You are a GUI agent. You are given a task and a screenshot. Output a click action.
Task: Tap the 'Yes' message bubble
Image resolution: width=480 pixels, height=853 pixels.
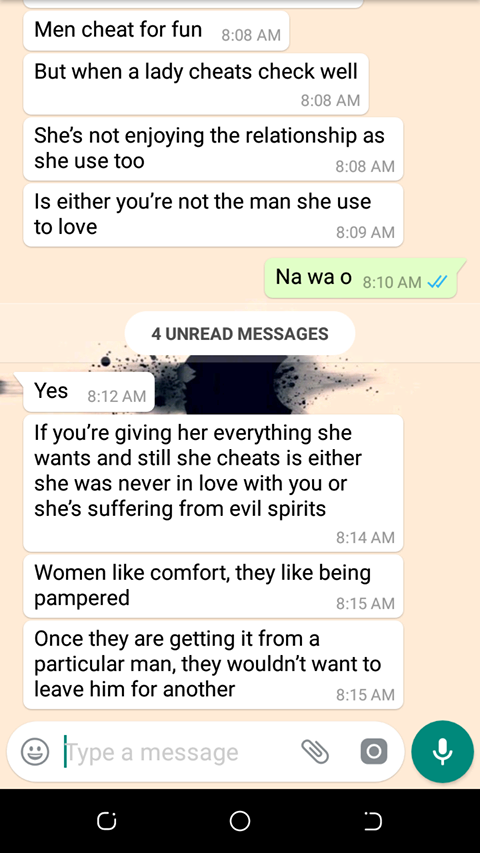tap(89, 392)
